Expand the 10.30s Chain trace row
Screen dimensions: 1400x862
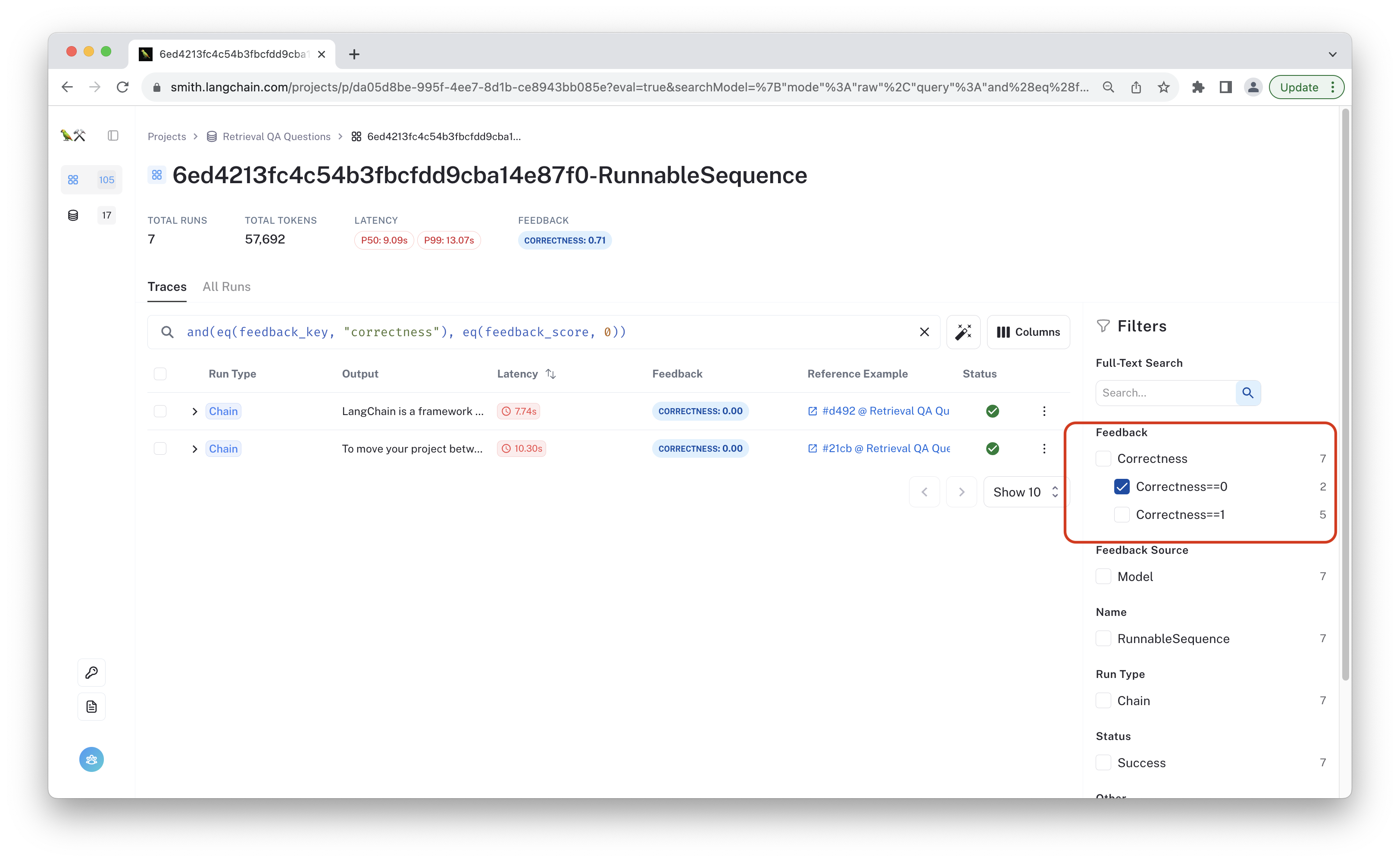click(x=194, y=449)
